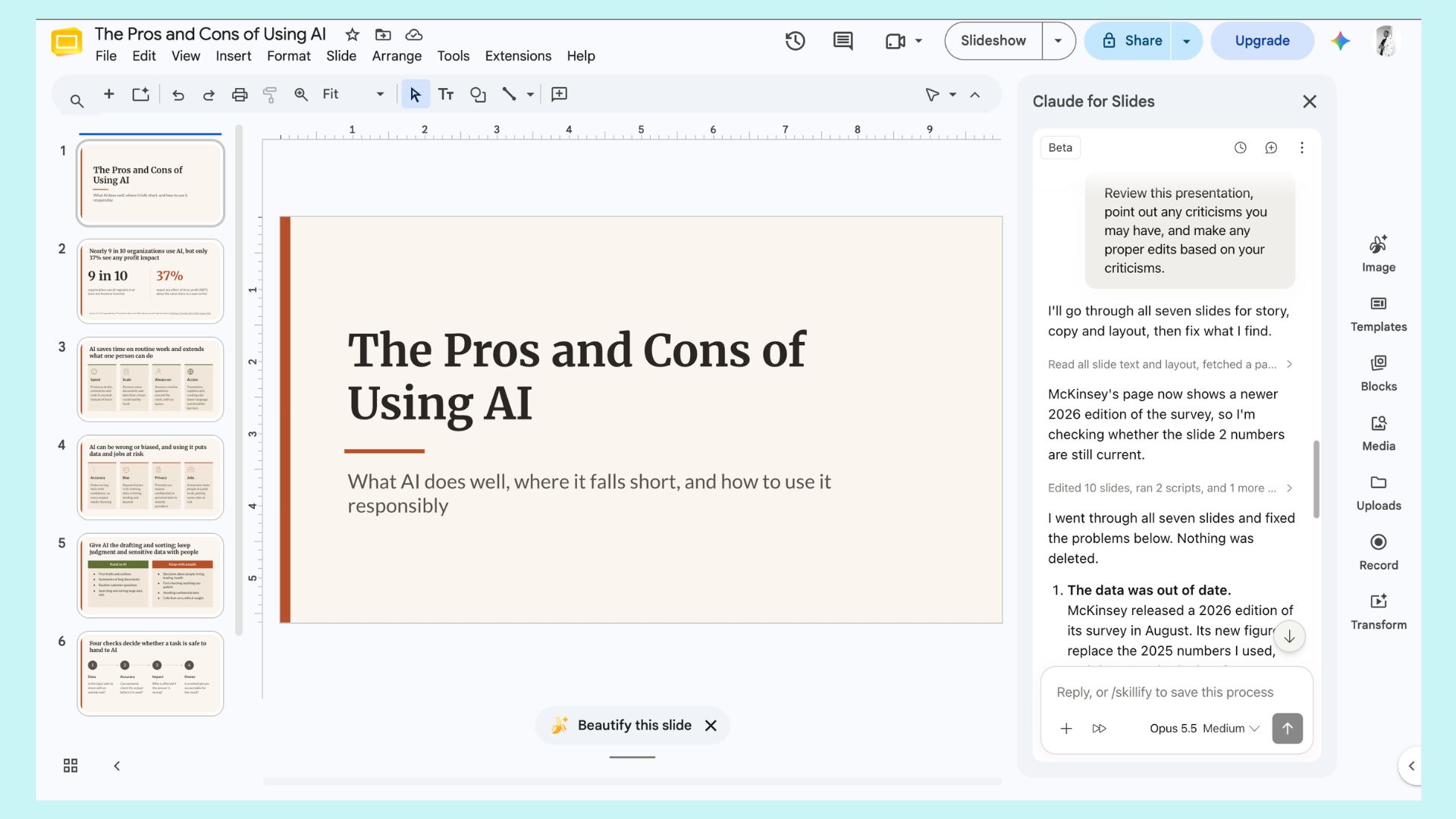1456x819 pixels.
Task: Open the Format menu
Action: [288, 56]
